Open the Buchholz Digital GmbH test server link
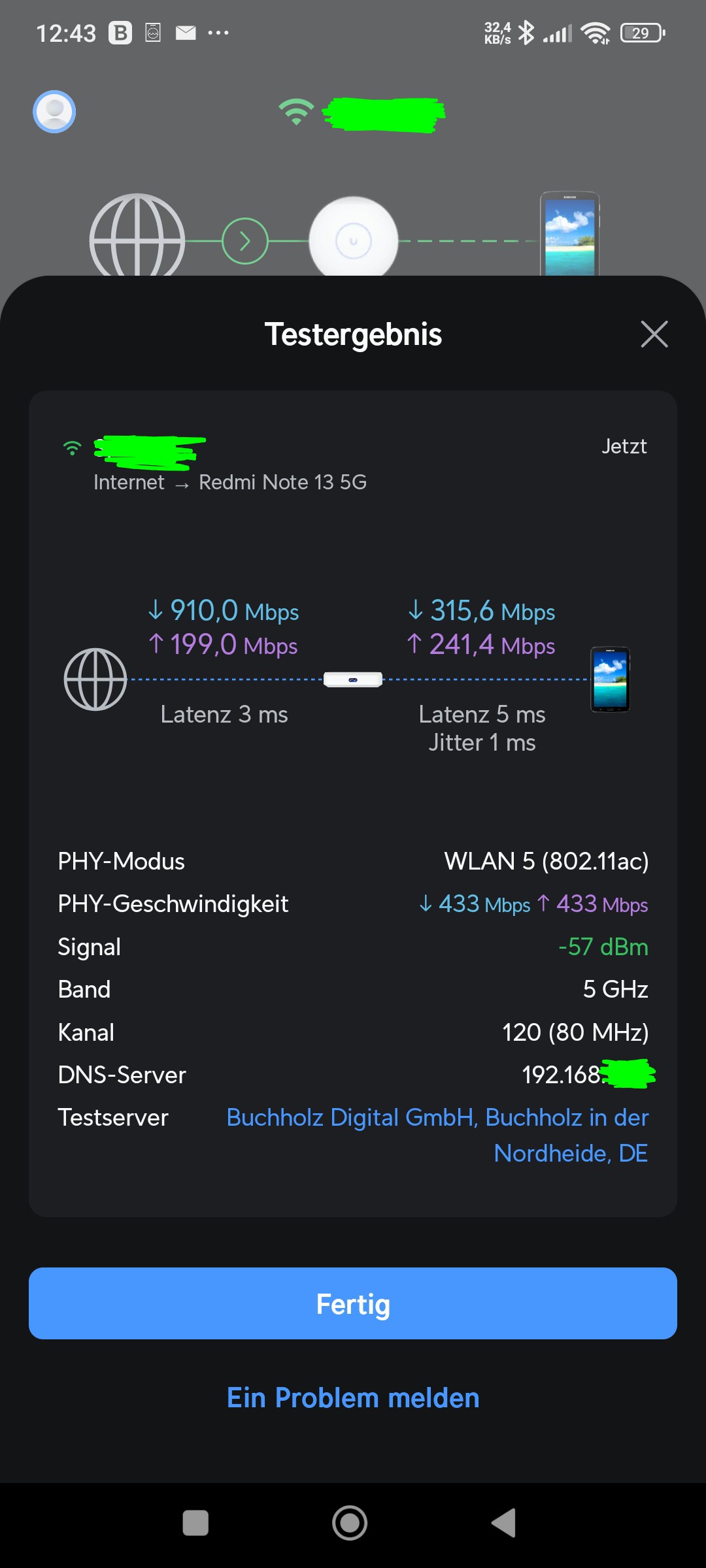The width and height of the screenshot is (706, 1568). tap(437, 1135)
